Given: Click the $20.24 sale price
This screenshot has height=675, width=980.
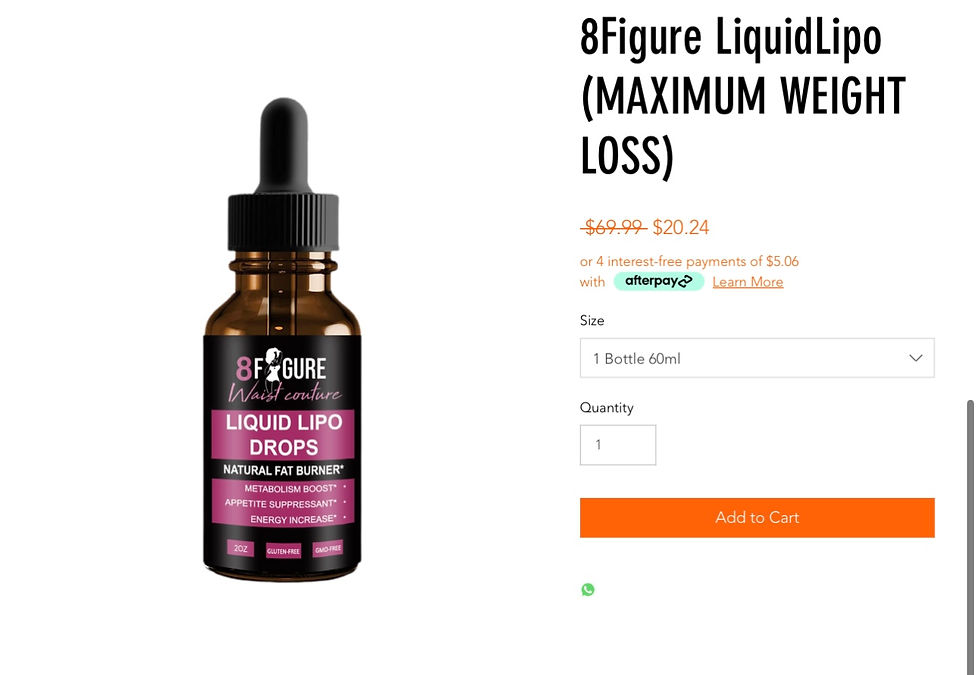Looking at the screenshot, I should 681,227.
